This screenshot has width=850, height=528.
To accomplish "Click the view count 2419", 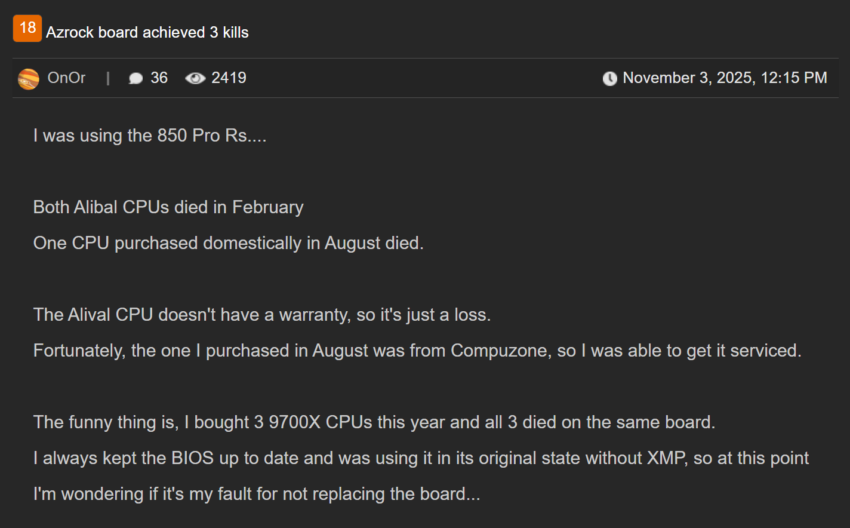I will pyautogui.click(x=229, y=78).
